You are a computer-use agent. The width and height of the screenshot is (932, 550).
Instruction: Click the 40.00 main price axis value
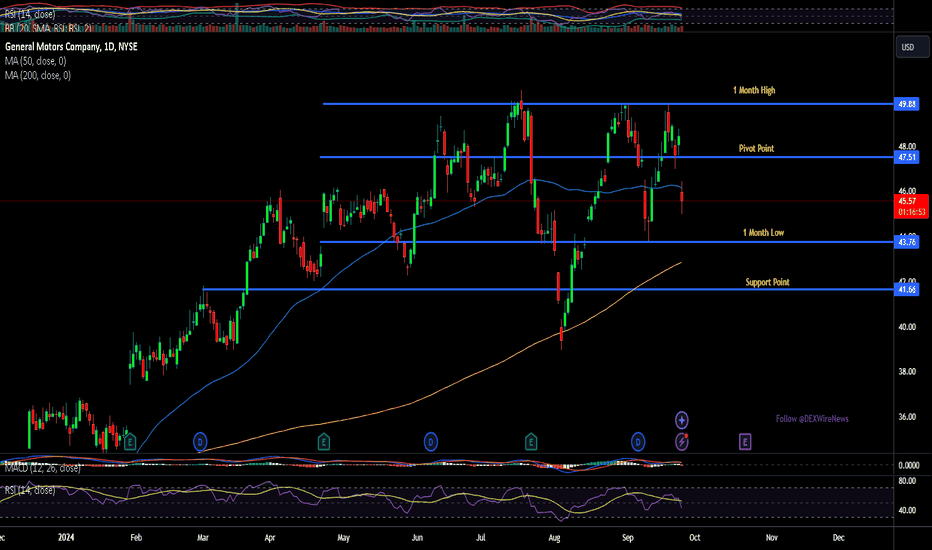907,327
